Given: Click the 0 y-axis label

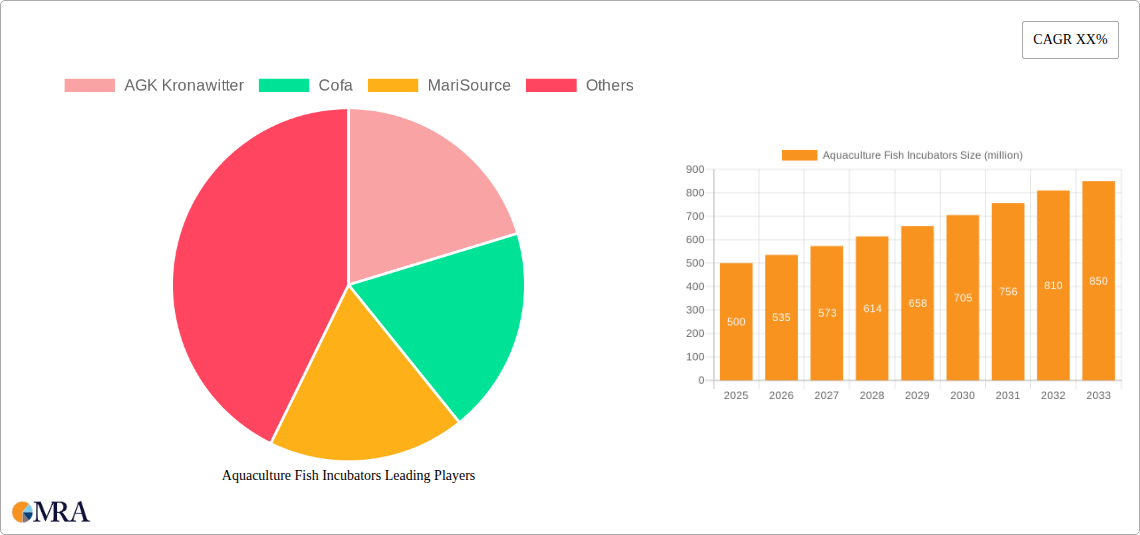Looking at the screenshot, I should [702, 380].
